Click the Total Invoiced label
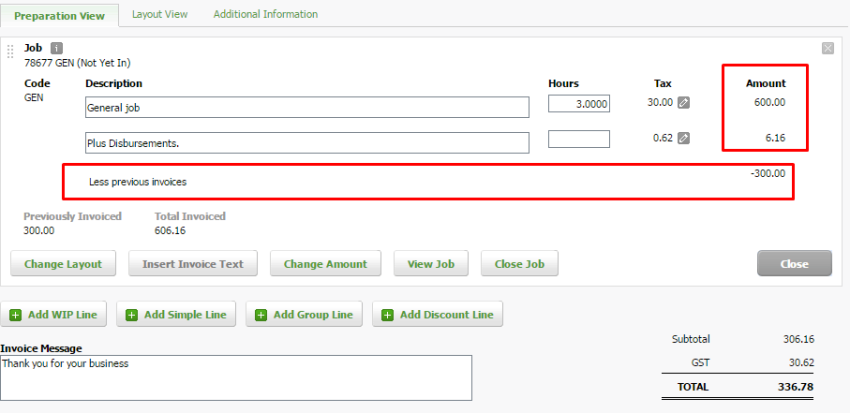Image resolution: width=850 pixels, height=413 pixels. pos(190,216)
